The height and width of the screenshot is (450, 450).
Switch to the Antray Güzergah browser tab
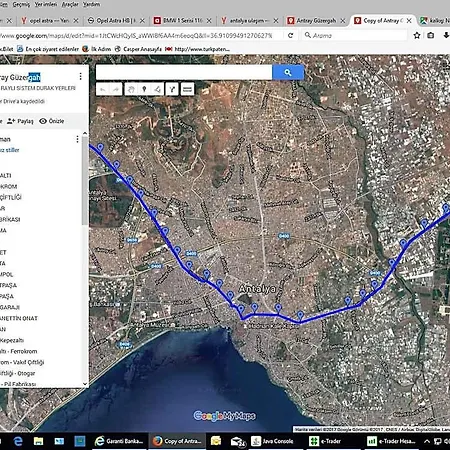pos(316,21)
